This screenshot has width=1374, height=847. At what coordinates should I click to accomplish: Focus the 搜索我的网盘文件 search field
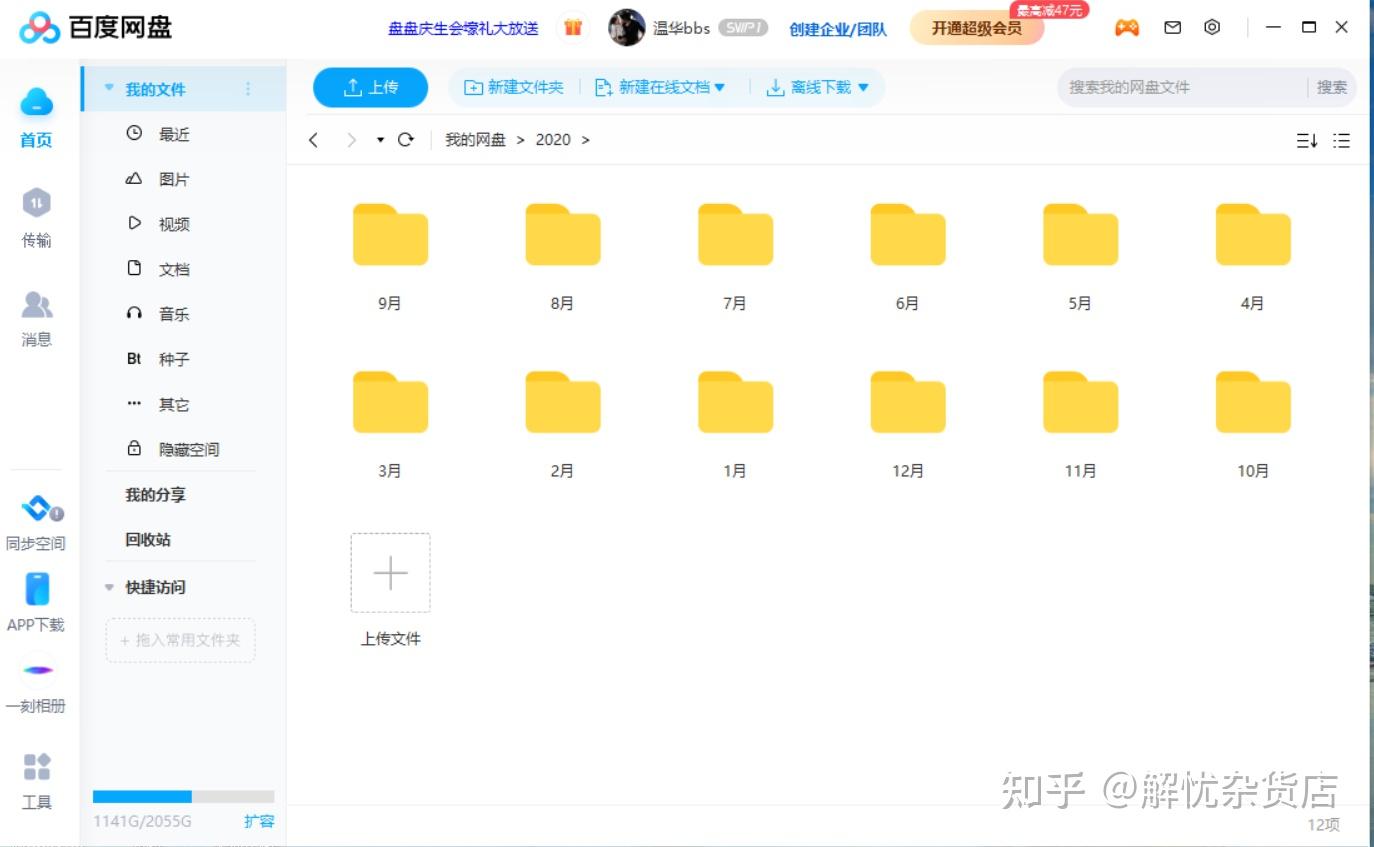1182,88
